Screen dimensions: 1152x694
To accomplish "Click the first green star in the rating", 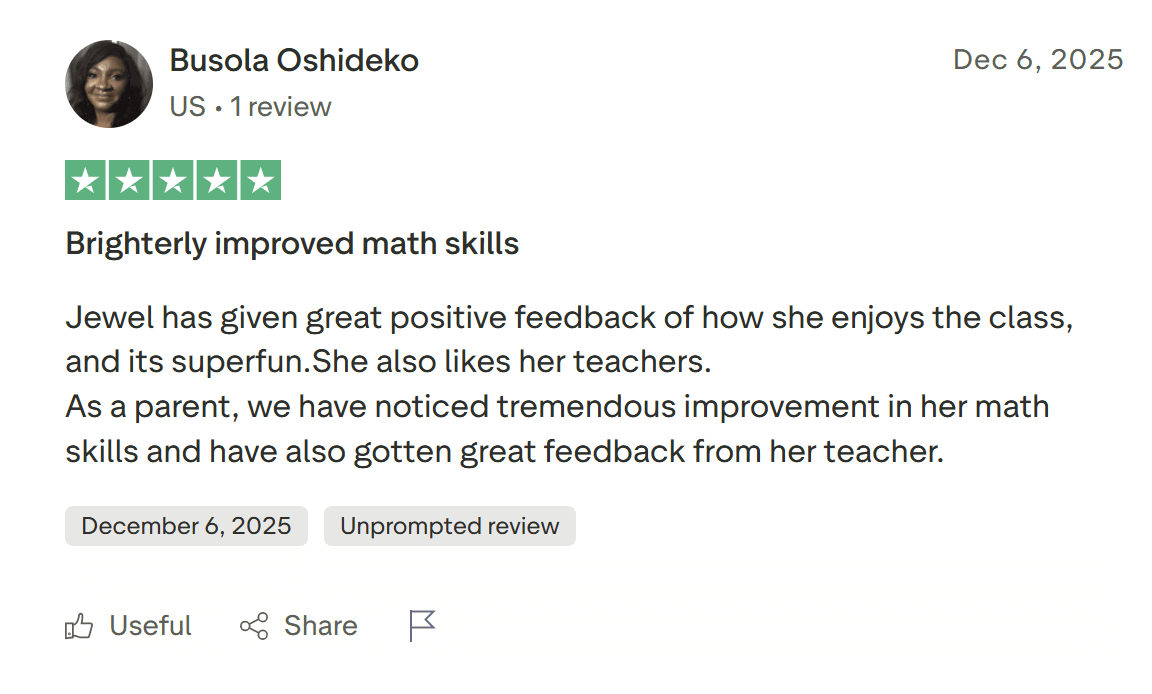I will pyautogui.click(x=87, y=180).
